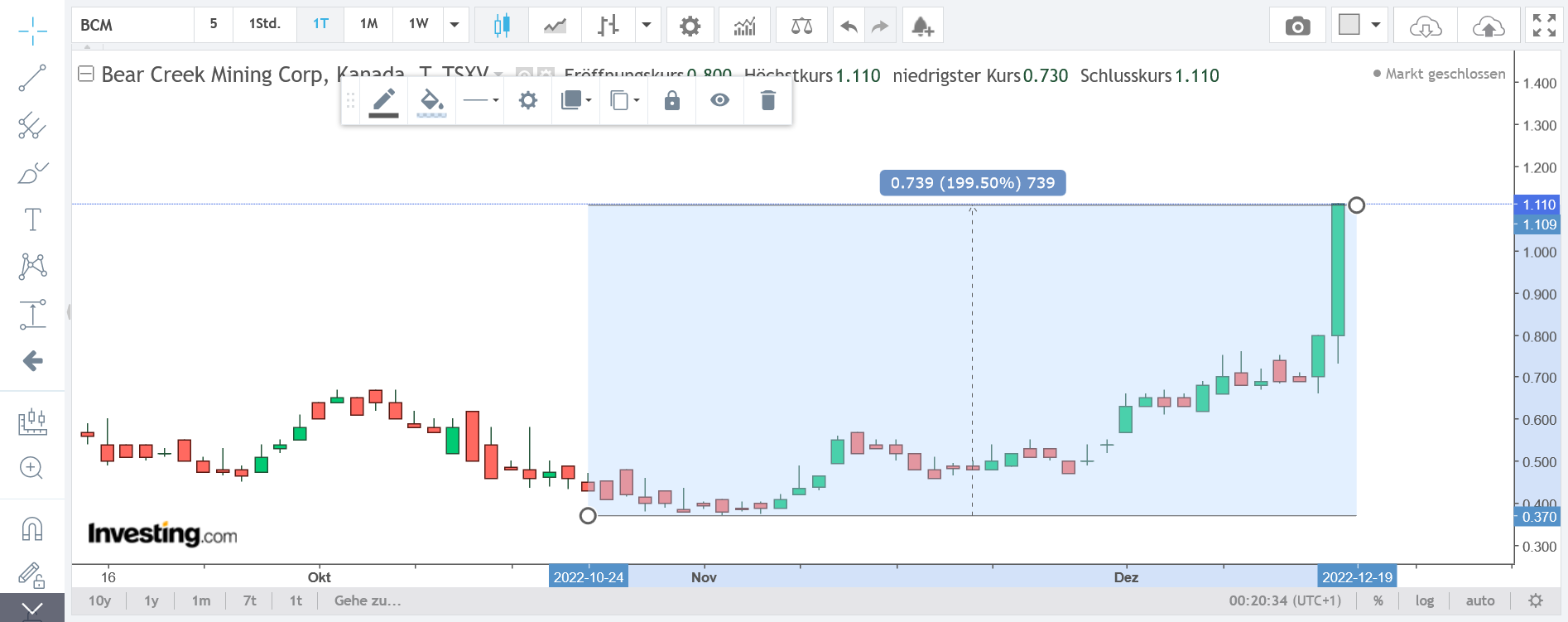Select upper-right anchor point of measurement
The width and height of the screenshot is (1568, 622).
click(1356, 205)
